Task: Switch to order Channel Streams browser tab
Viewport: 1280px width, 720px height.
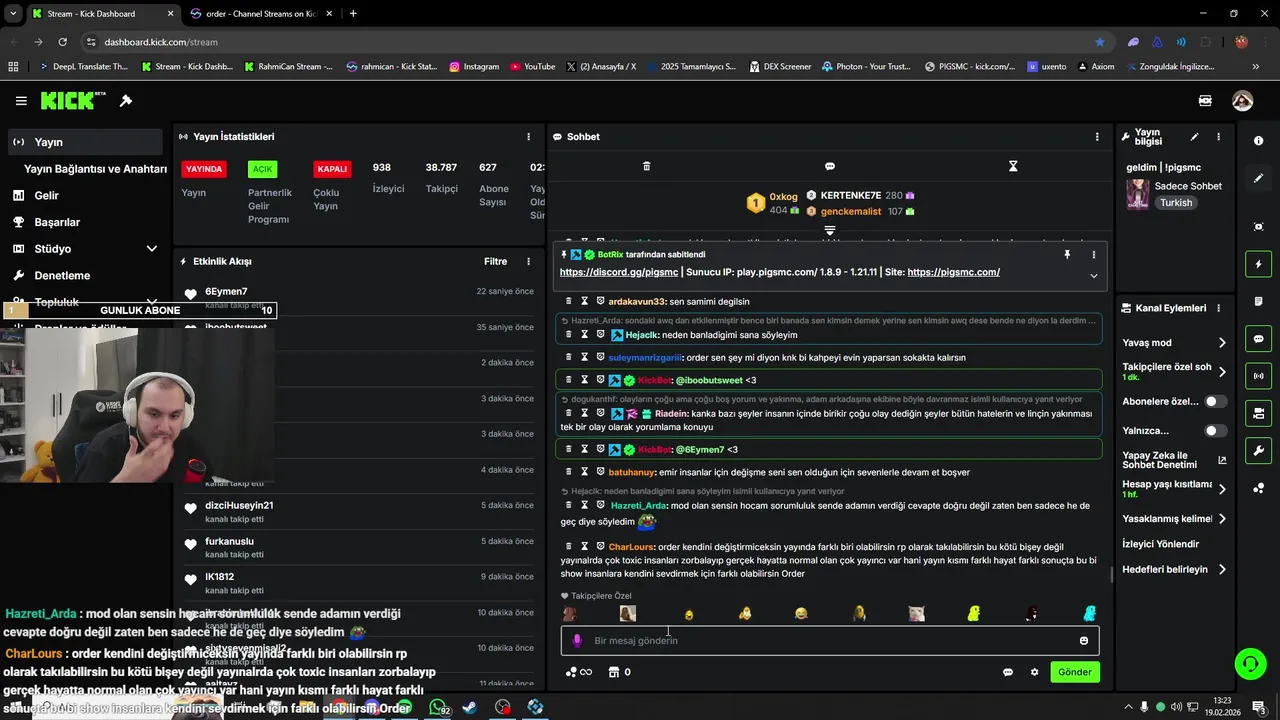Action: tap(260, 14)
